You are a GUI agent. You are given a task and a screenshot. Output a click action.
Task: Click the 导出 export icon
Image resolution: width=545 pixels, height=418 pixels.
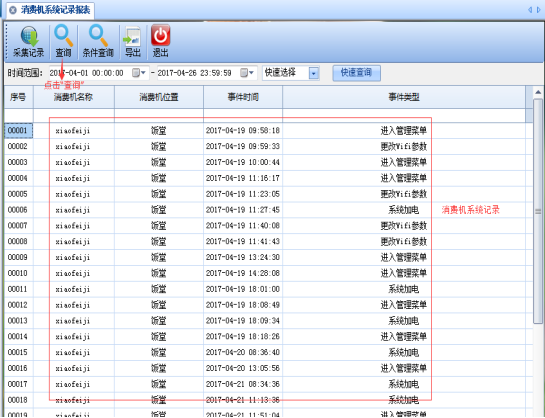click(x=133, y=42)
